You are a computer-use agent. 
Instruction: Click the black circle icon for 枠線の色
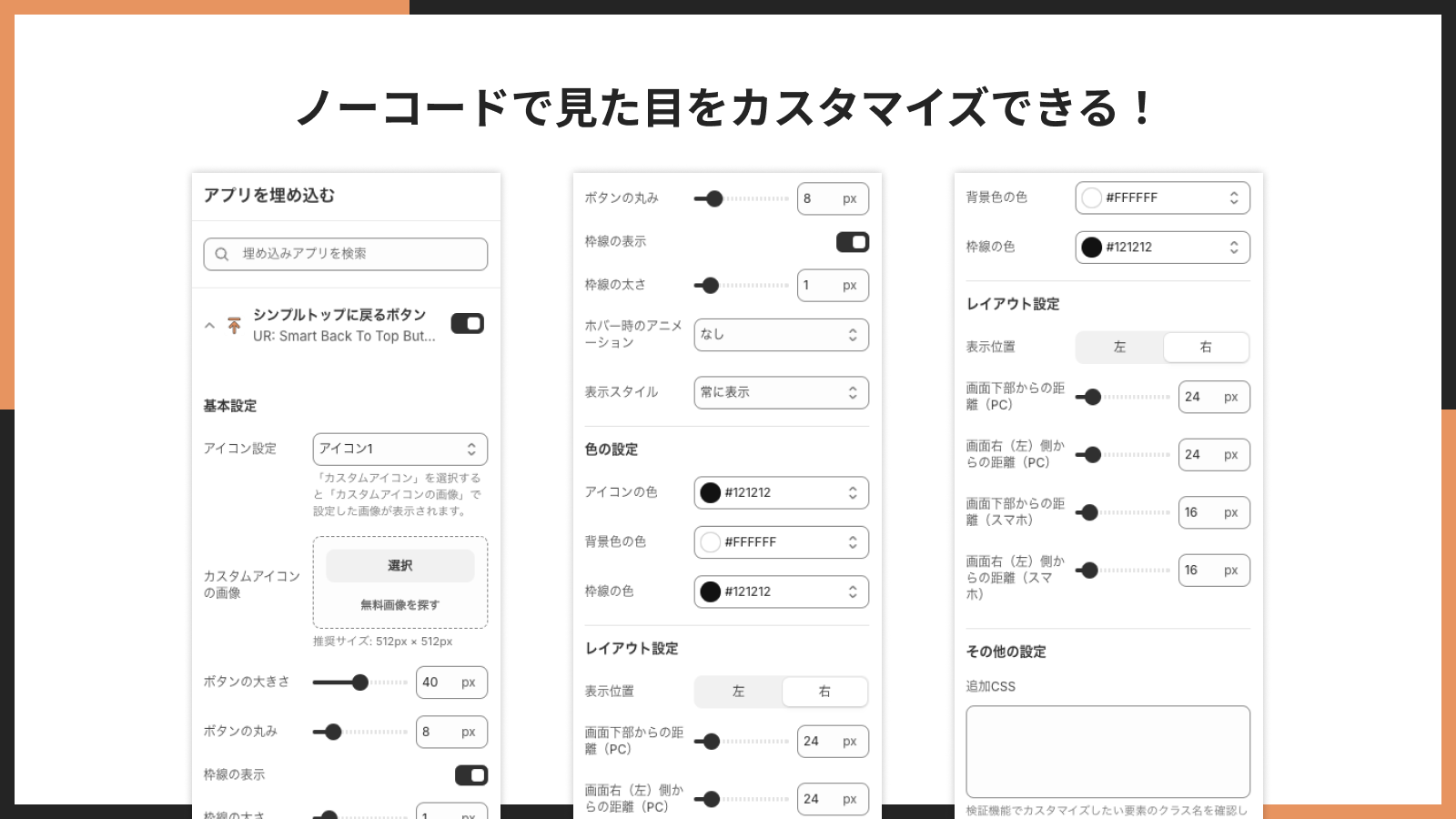click(711, 591)
